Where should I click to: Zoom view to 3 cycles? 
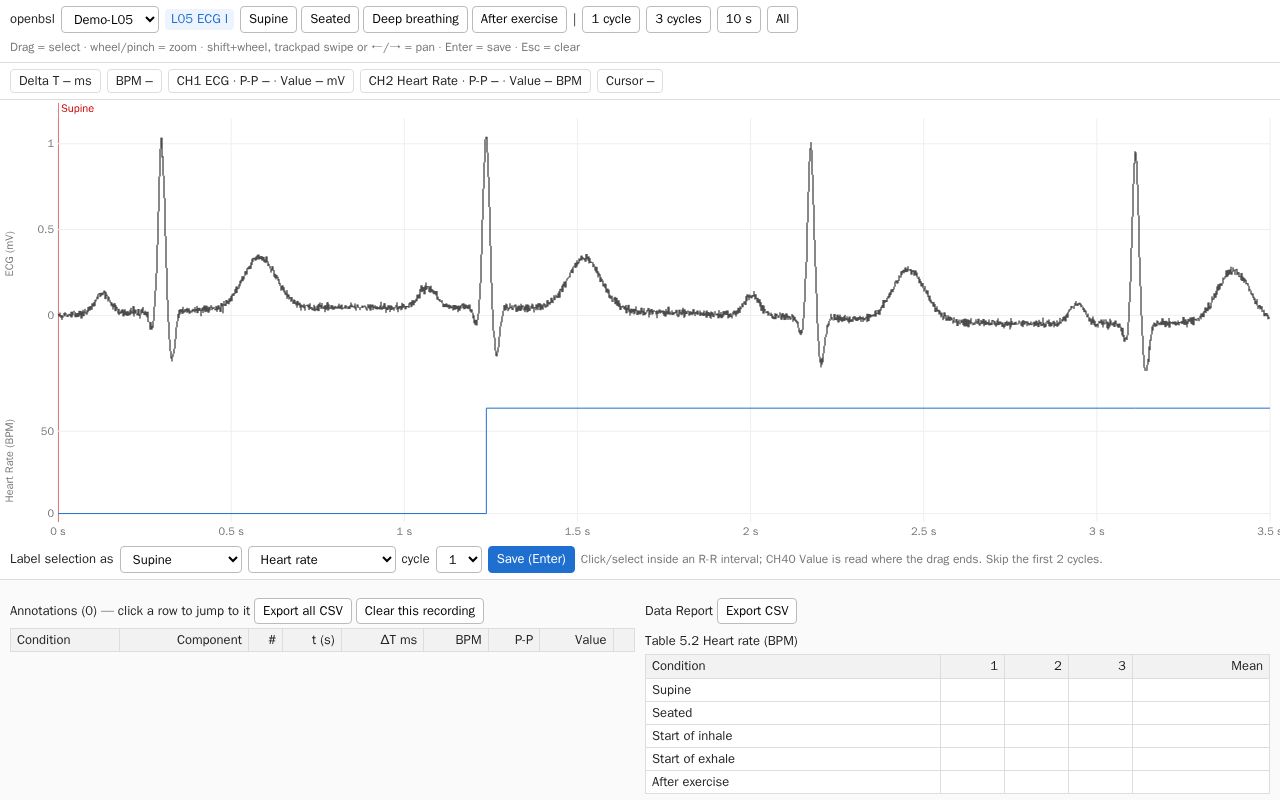pos(679,19)
